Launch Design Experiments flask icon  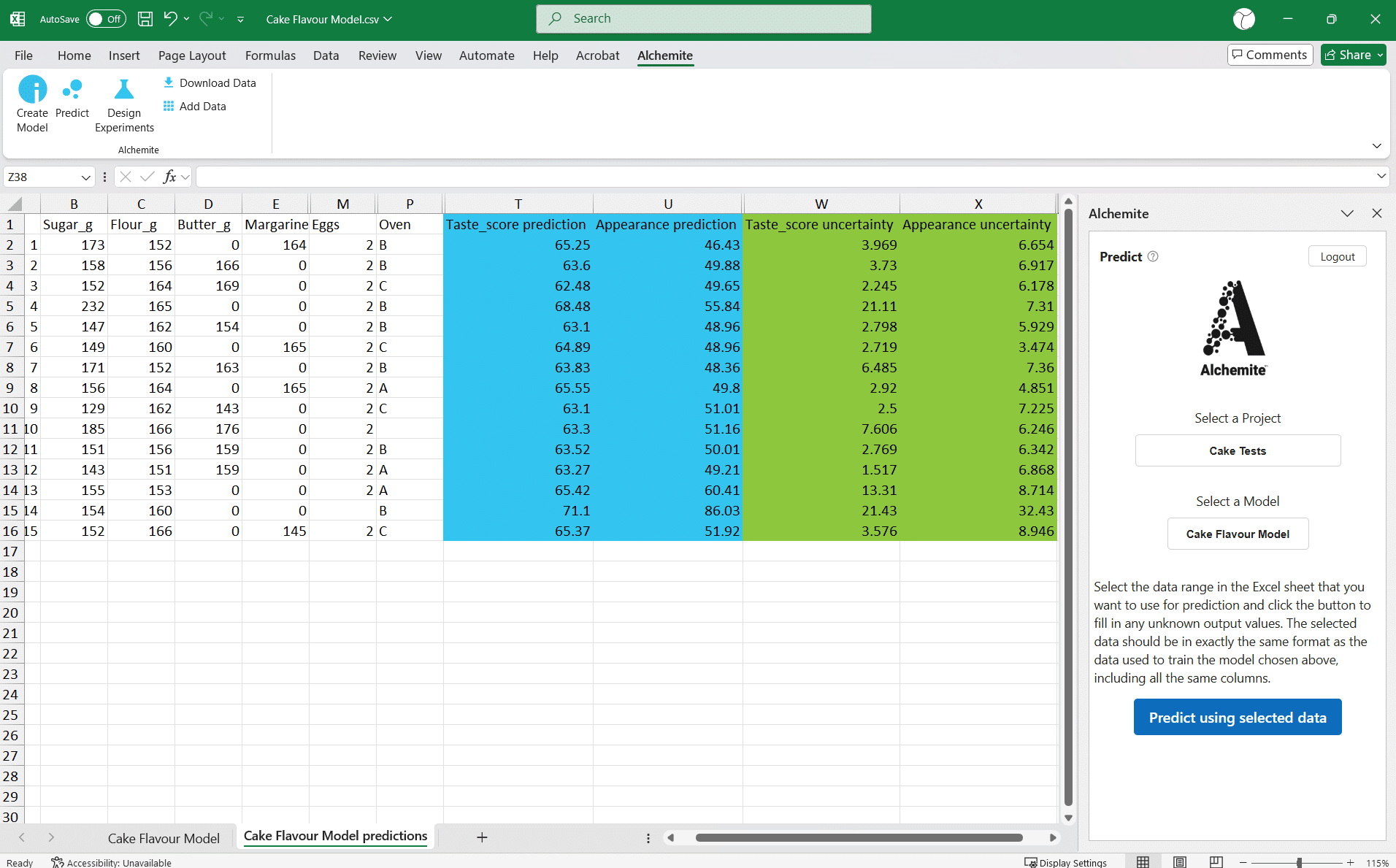click(x=124, y=90)
